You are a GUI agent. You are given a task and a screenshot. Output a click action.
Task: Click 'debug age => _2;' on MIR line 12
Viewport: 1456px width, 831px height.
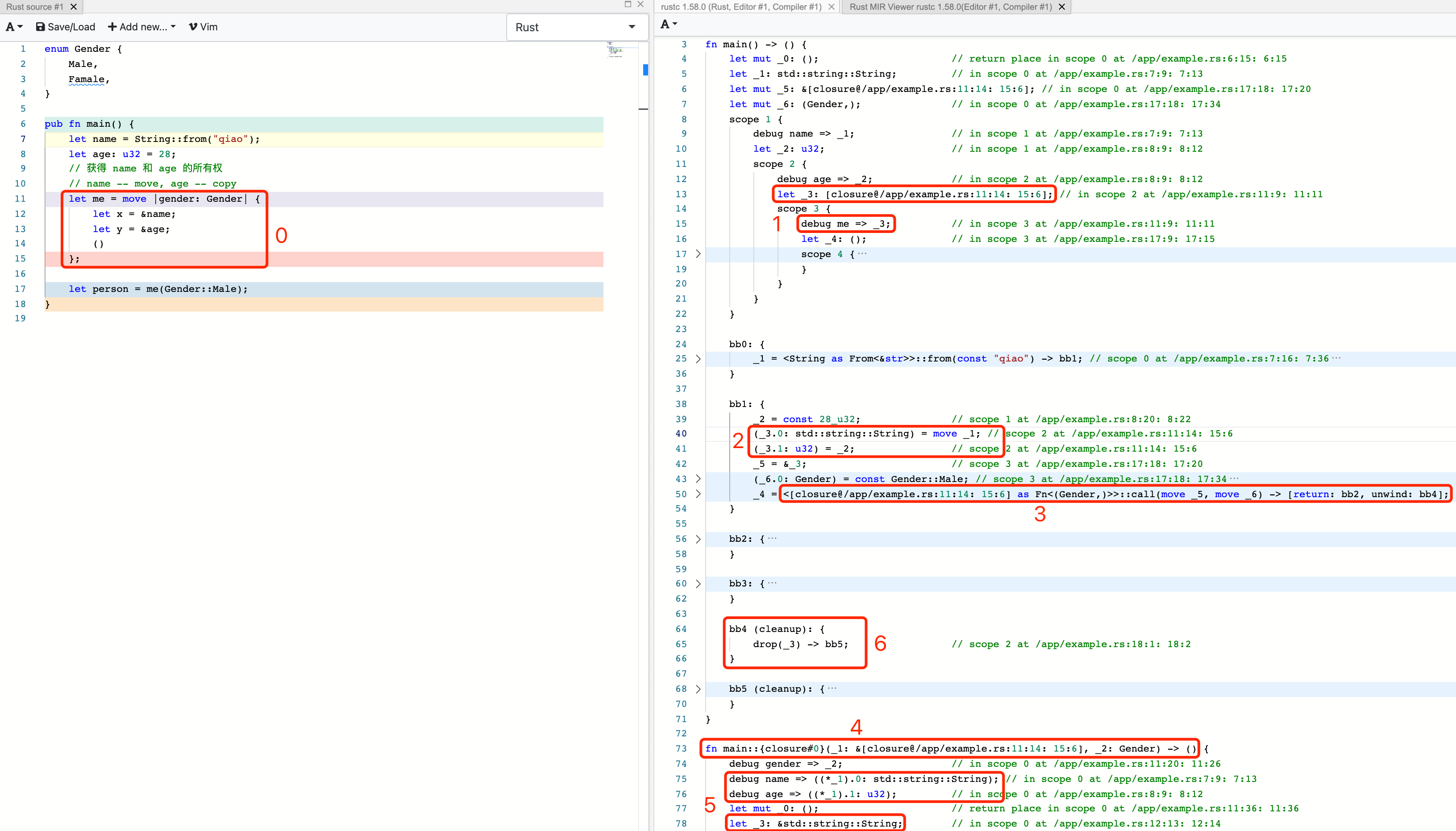click(x=825, y=179)
